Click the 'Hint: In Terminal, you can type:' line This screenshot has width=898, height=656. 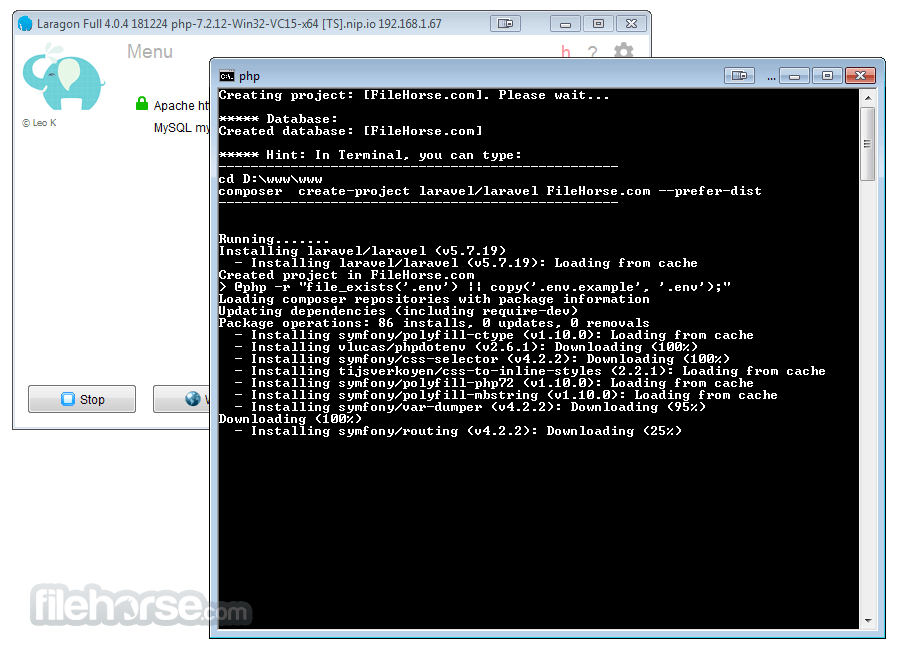370,155
